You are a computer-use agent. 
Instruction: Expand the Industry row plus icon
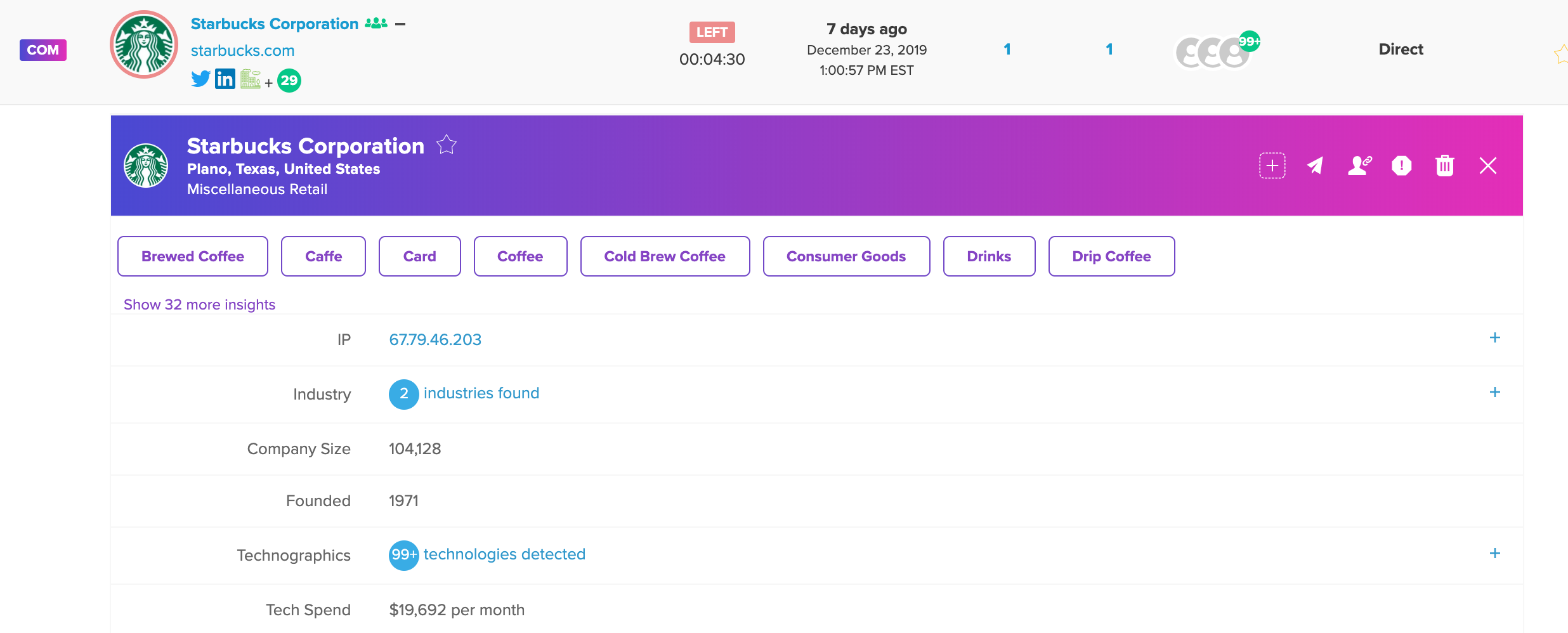1495,392
